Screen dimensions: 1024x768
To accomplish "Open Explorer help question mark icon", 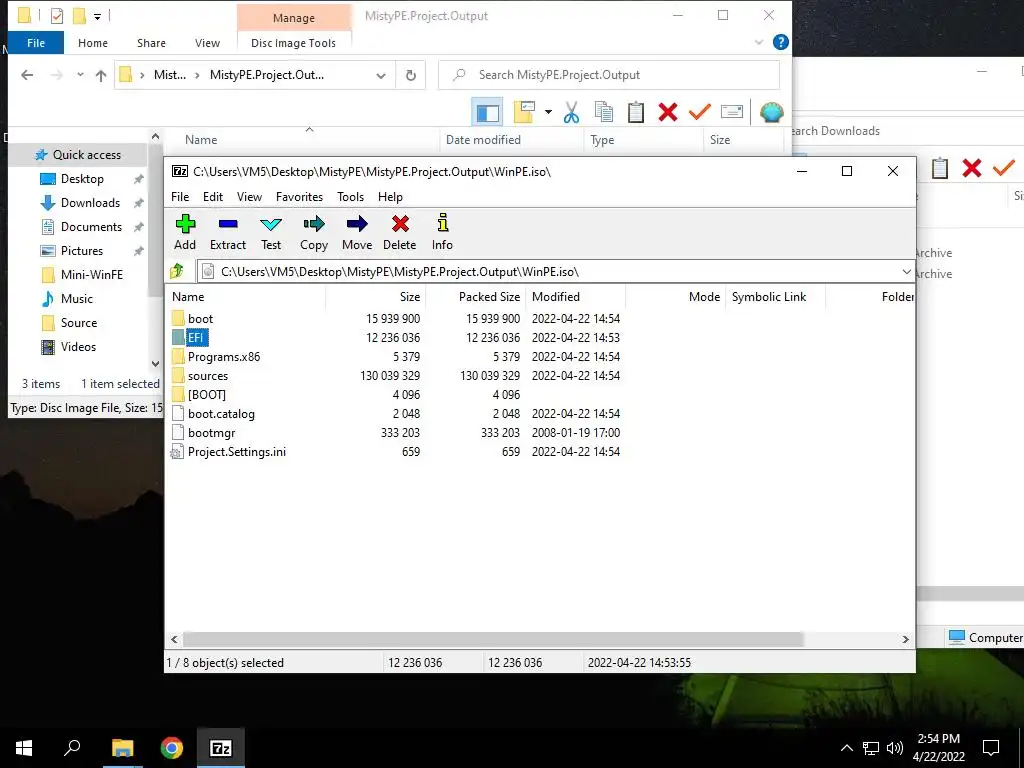I will (780, 42).
